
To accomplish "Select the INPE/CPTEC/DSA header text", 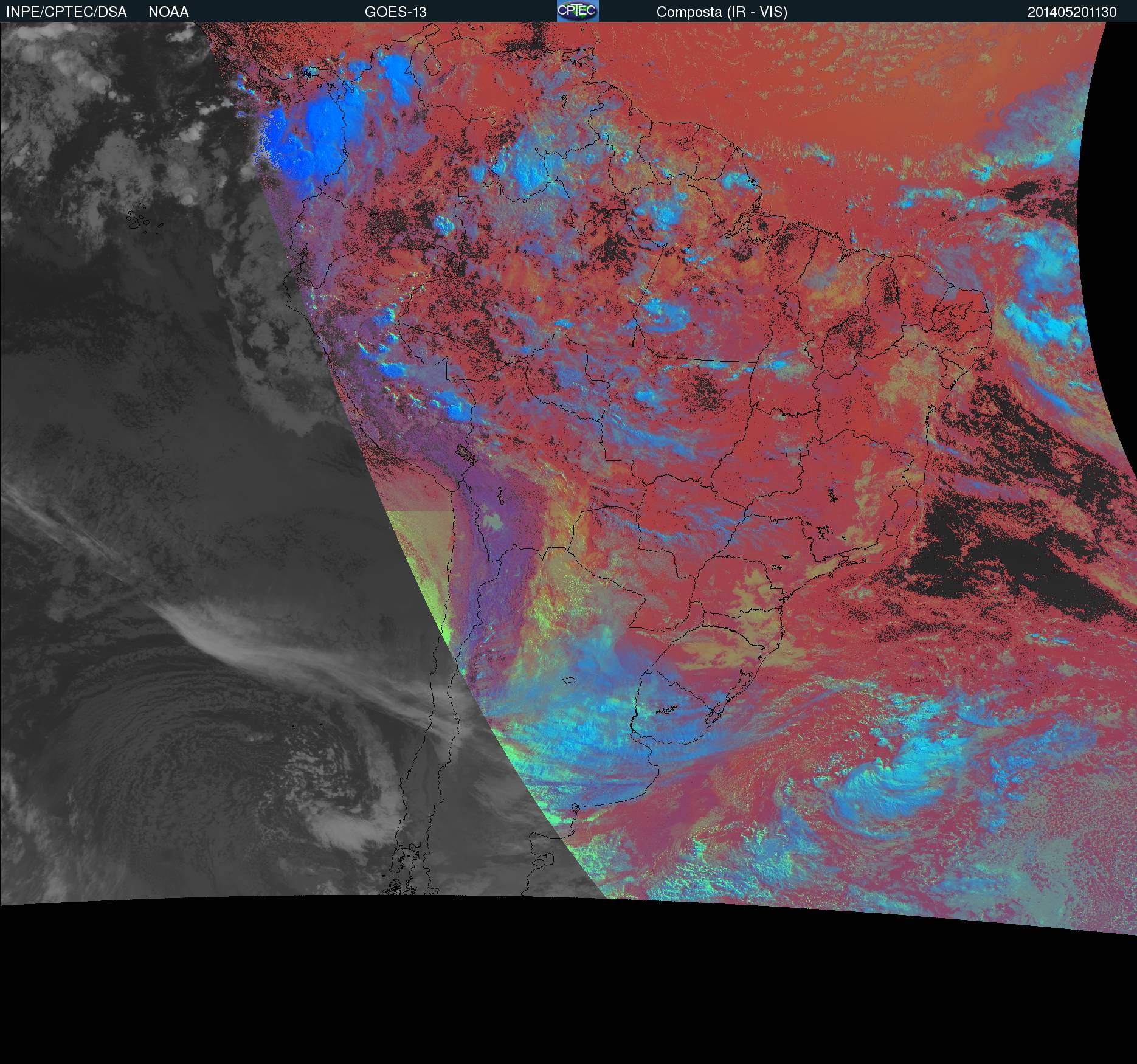I will pyautogui.click(x=66, y=12).
